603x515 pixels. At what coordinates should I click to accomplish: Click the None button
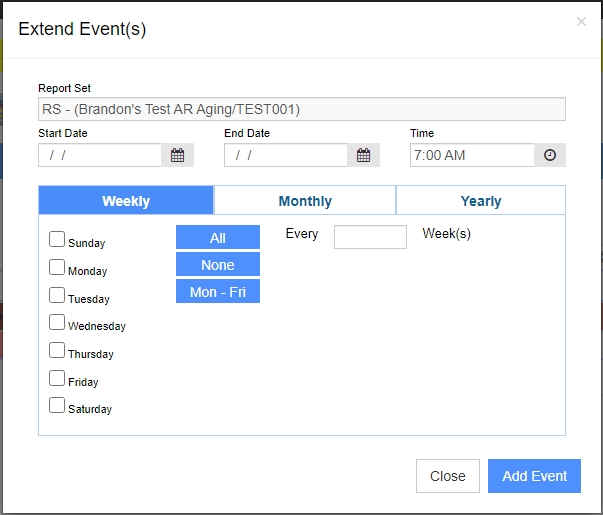(x=218, y=264)
